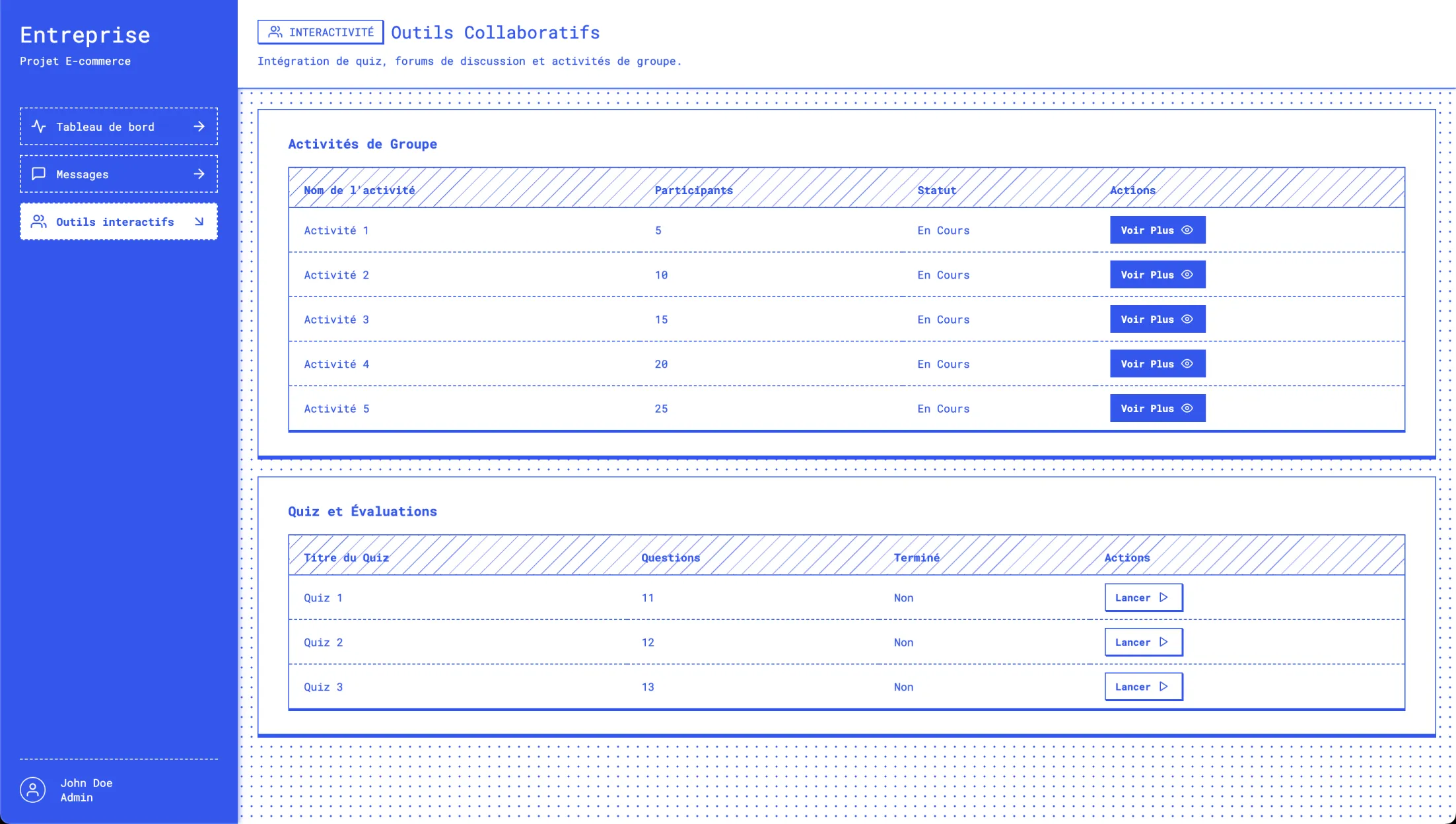Click the activity pulse icon beside Tableau de bord
Screen dimensions: 1456x824
(x=39, y=126)
